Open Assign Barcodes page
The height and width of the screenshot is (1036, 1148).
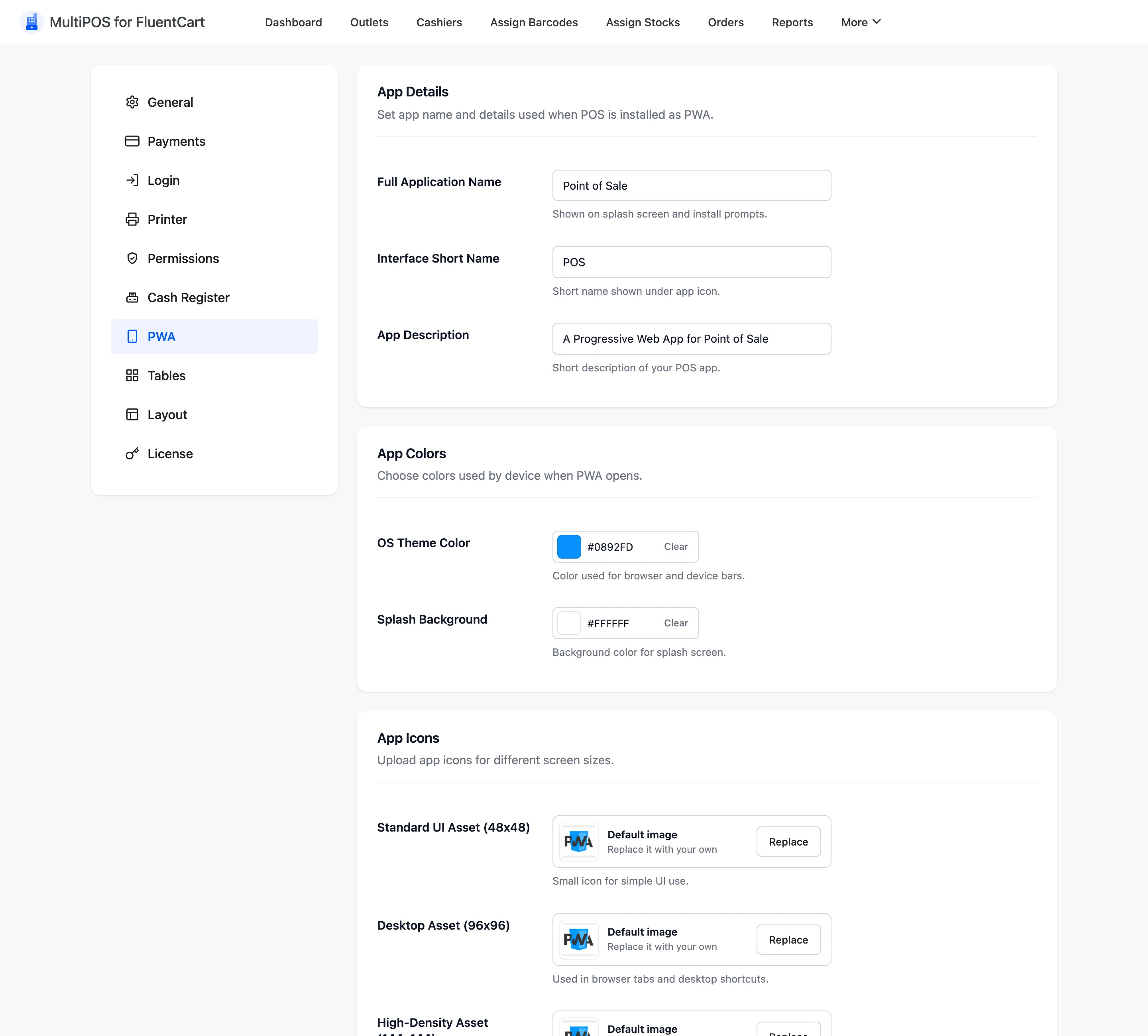pos(534,22)
